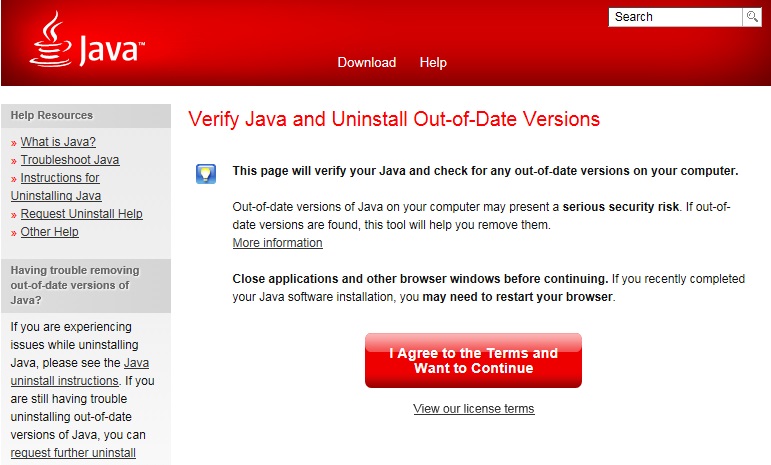Open the Other Help link
The image size is (771, 465).
50,232
